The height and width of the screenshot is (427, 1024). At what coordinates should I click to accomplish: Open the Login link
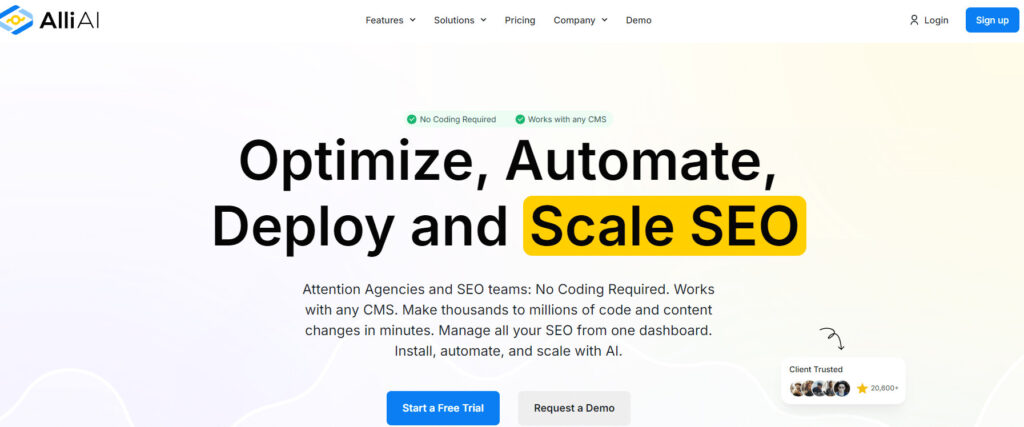[x=936, y=20]
